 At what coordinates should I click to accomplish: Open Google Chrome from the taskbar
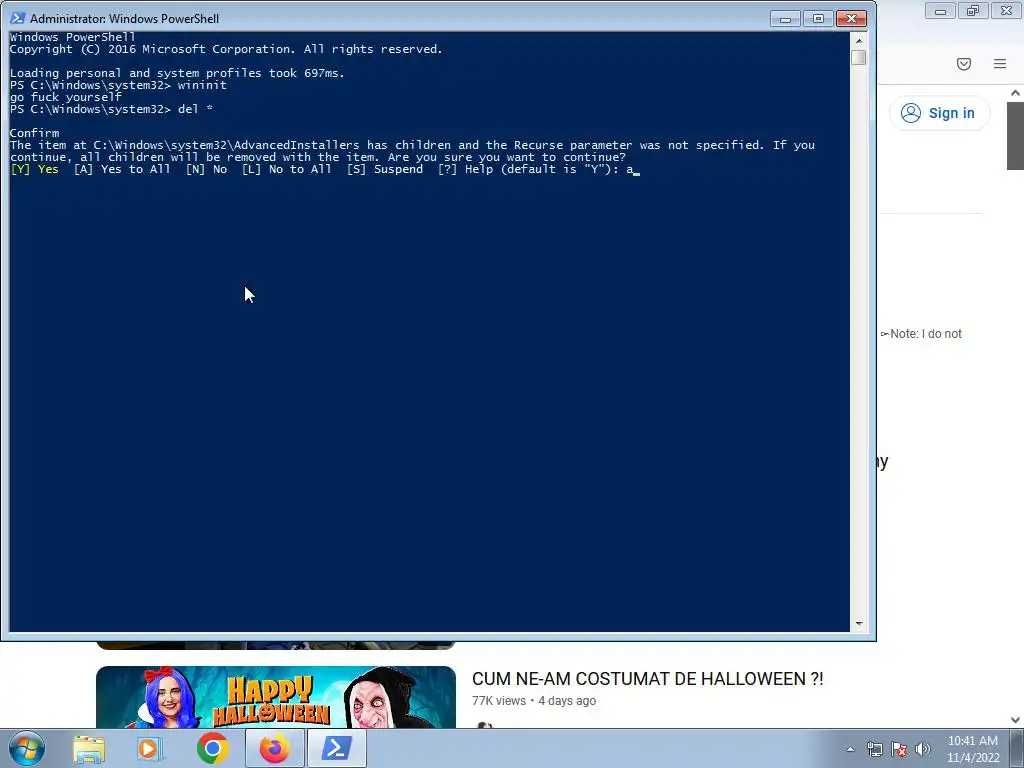(x=212, y=748)
